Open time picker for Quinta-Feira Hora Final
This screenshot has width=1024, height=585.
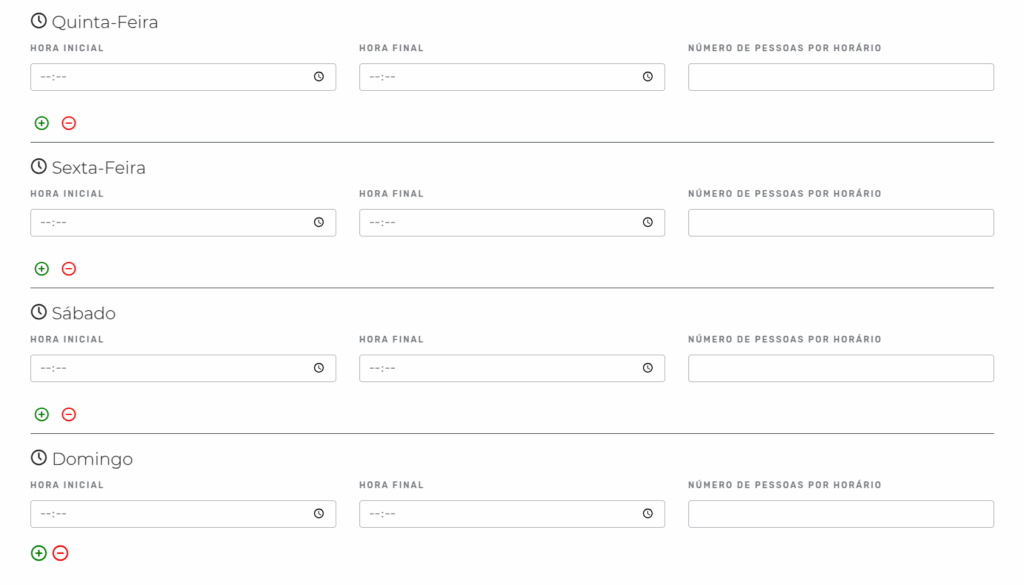[x=648, y=76]
